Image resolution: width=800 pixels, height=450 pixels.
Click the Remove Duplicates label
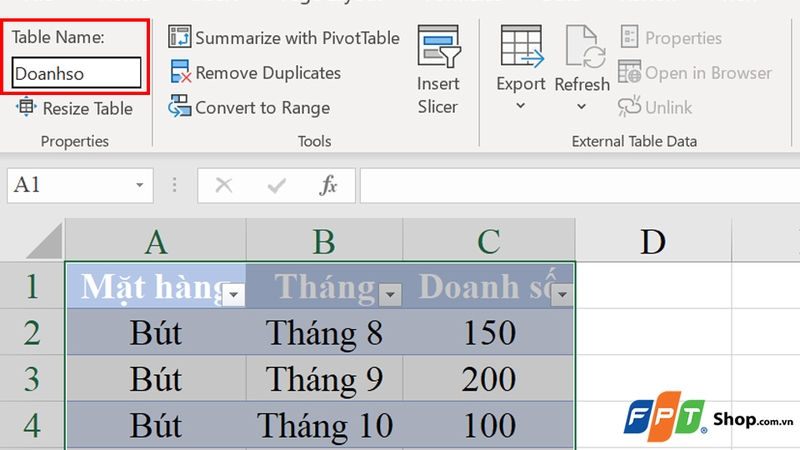pos(268,73)
